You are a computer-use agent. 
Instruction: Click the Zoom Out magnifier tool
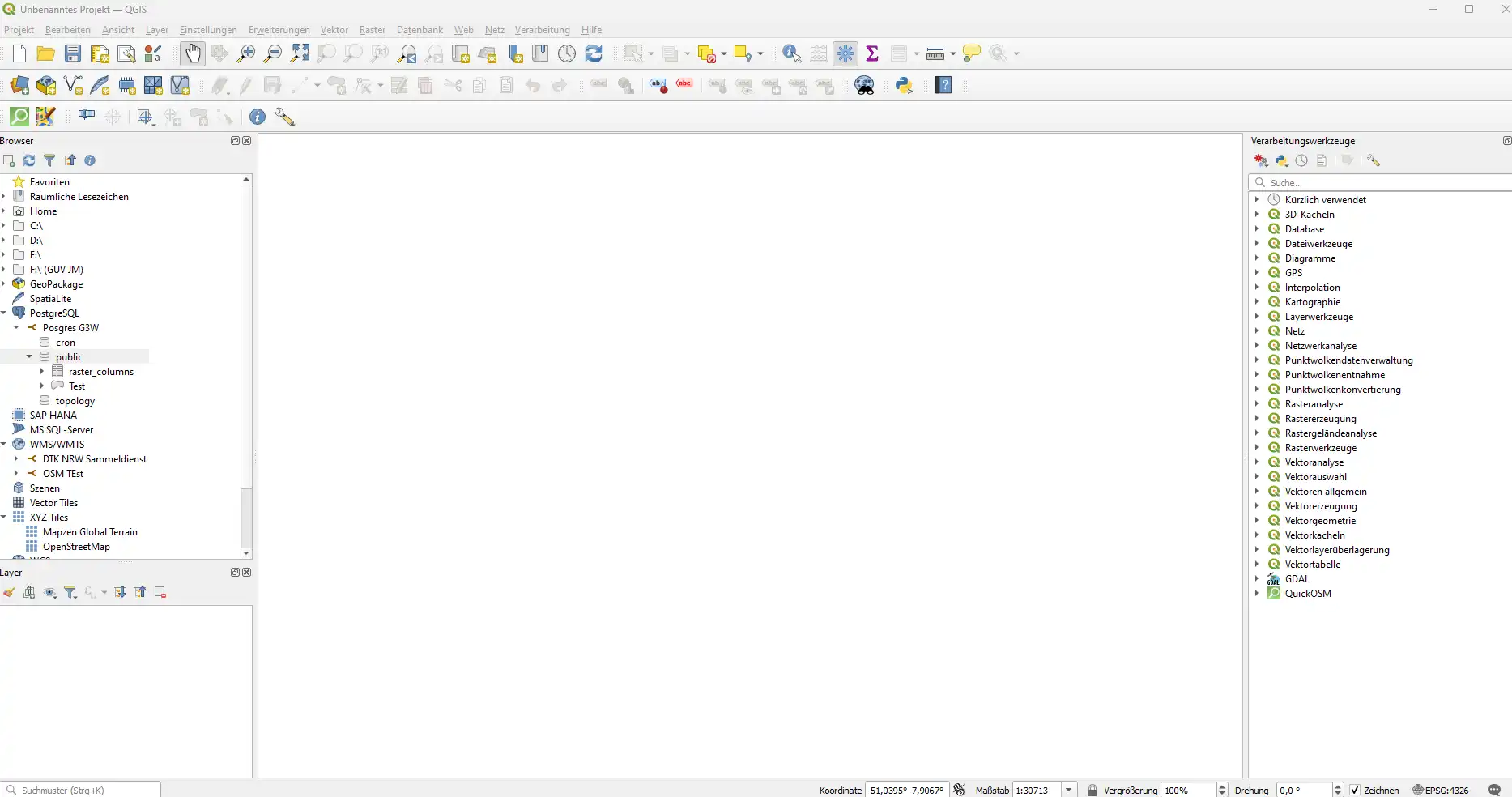(x=273, y=53)
